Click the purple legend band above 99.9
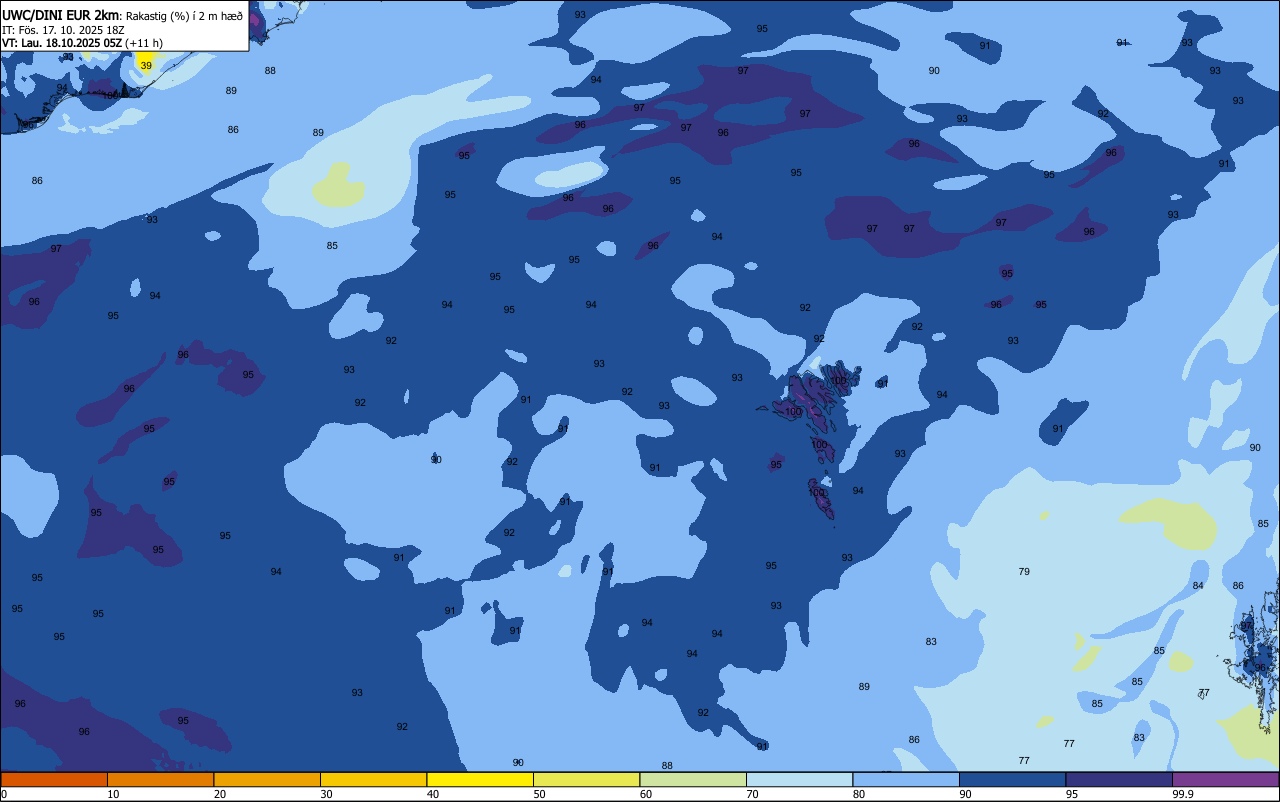 click(x=1225, y=779)
